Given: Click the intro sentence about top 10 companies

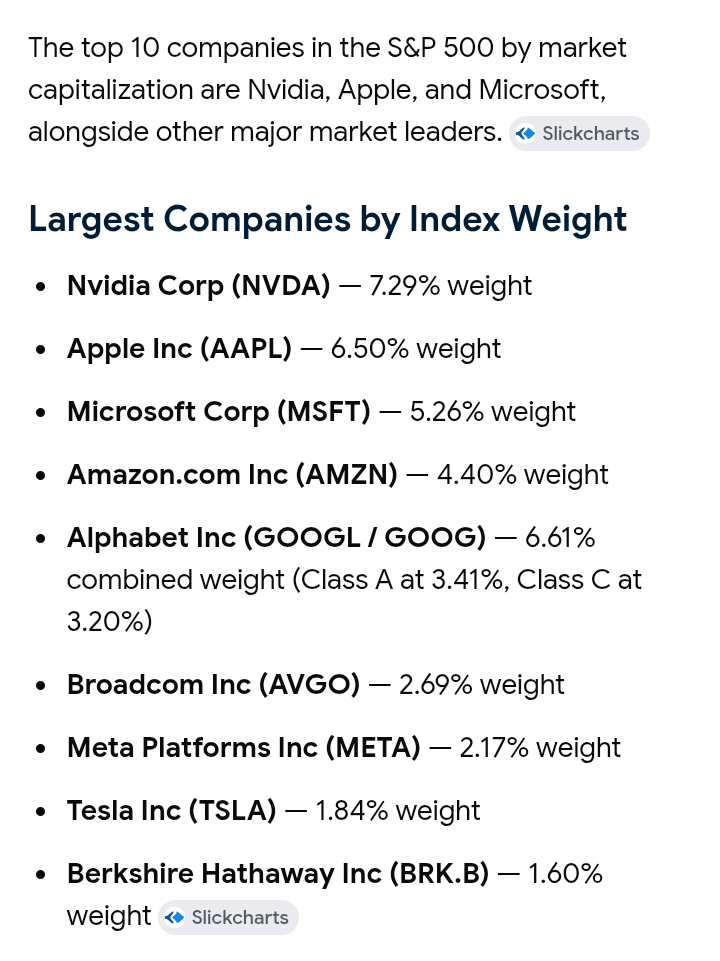Looking at the screenshot, I should pos(327,90).
